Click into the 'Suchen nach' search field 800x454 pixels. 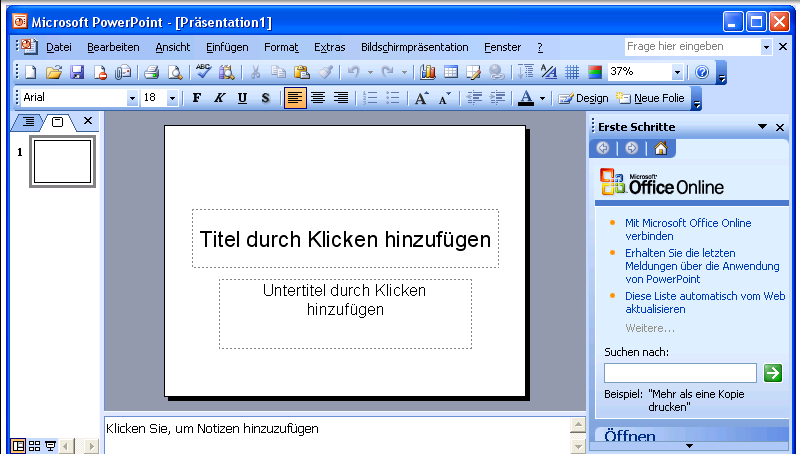(680, 373)
